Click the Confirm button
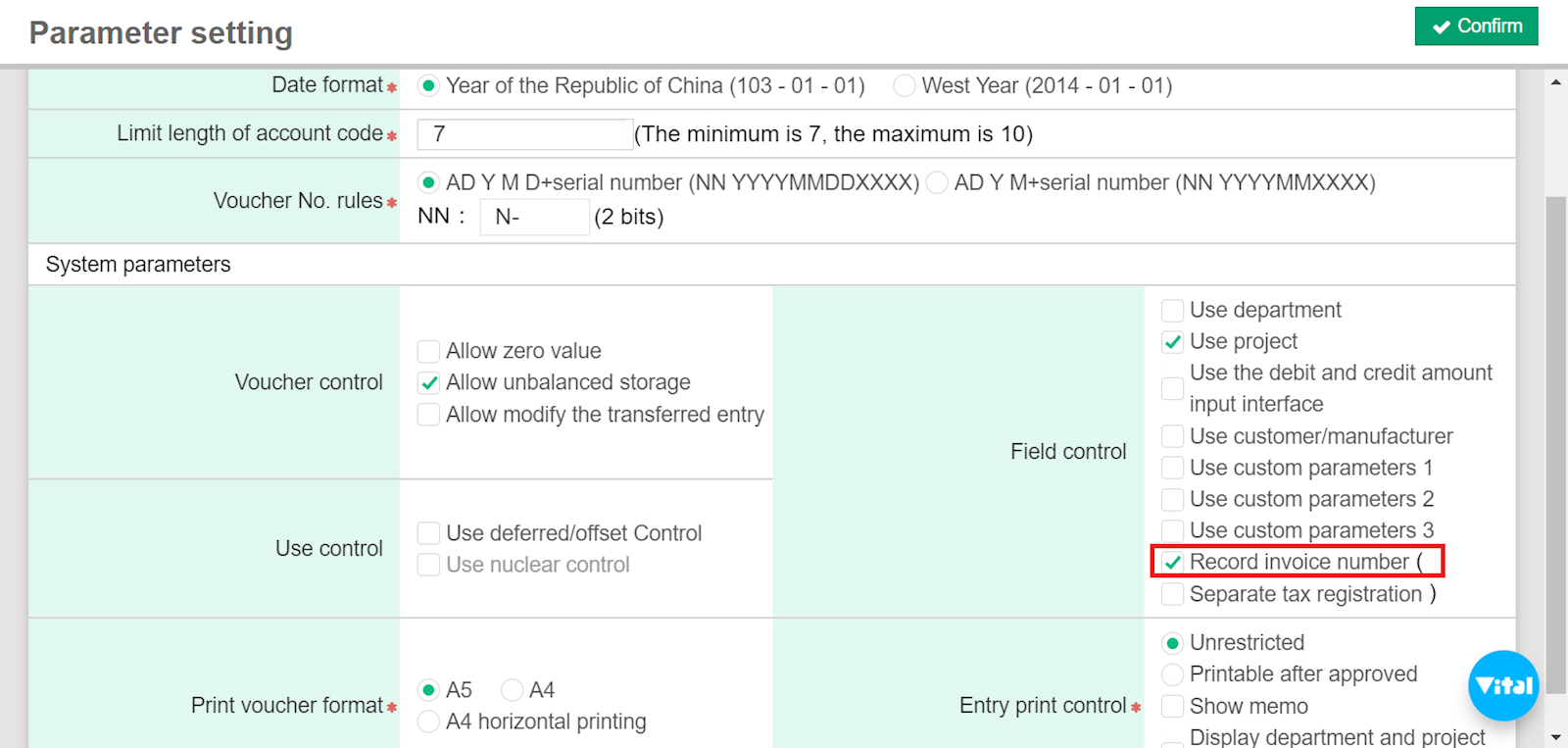 click(x=1476, y=26)
